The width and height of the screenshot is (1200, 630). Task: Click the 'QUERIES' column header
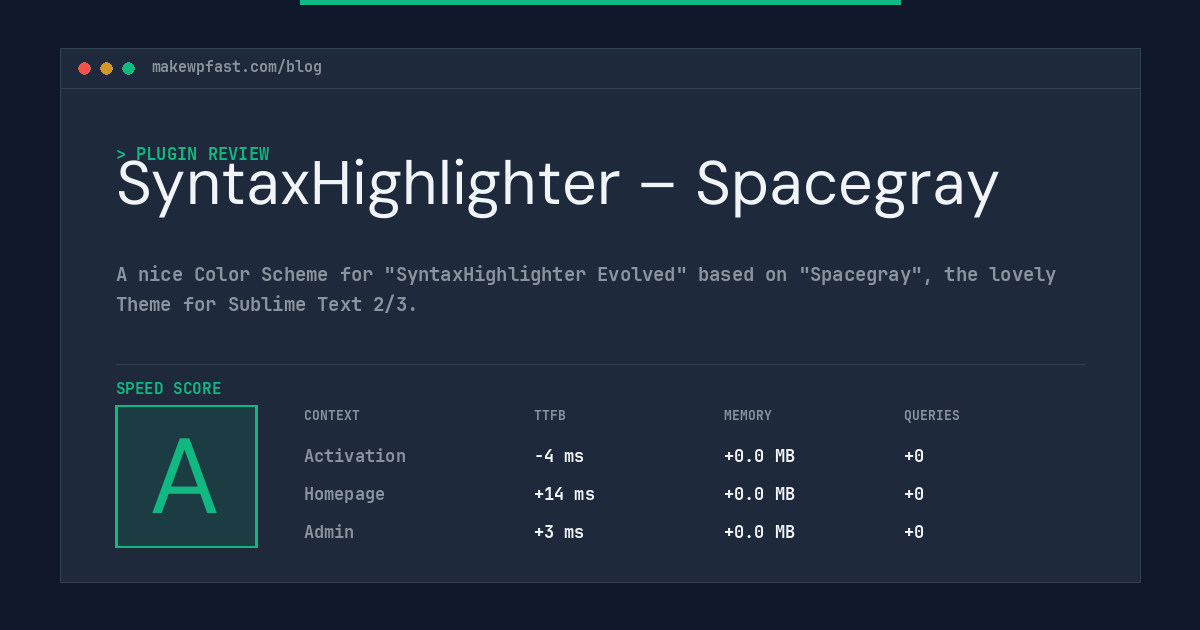(932, 416)
